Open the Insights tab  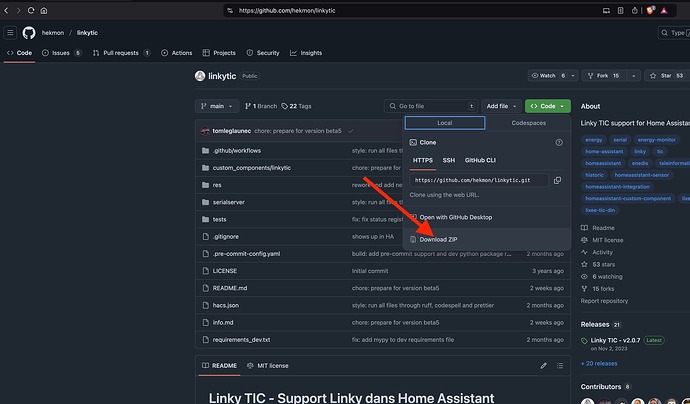pos(306,53)
